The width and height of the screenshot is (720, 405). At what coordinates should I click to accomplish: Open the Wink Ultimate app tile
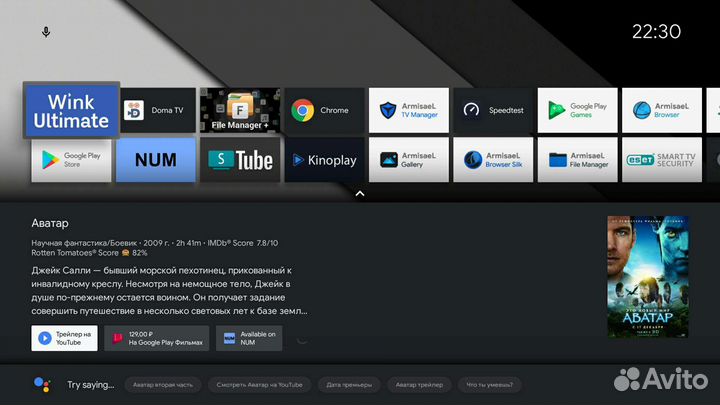[71, 110]
